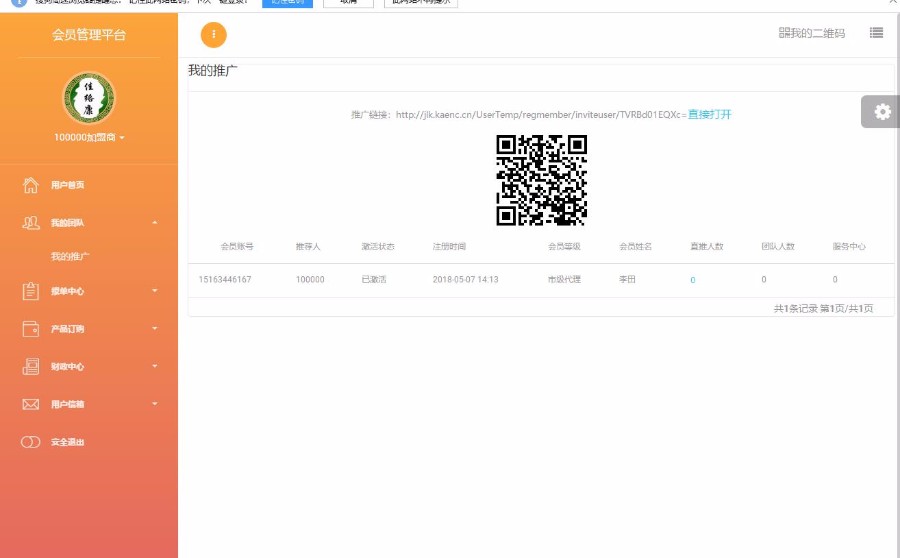The width and height of the screenshot is (900, 558).
Task: Click the 会员等级 column header
Action: point(564,246)
